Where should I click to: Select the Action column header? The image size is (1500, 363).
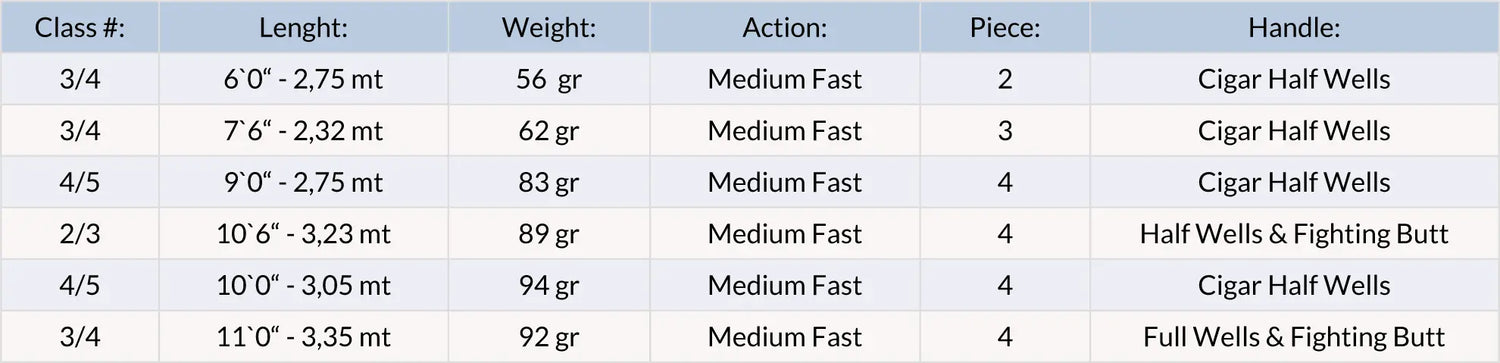(x=785, y=27)
